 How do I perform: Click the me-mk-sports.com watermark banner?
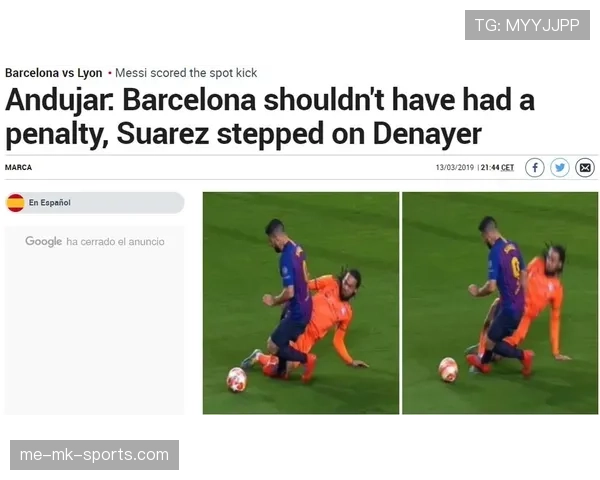coord(94,455)
